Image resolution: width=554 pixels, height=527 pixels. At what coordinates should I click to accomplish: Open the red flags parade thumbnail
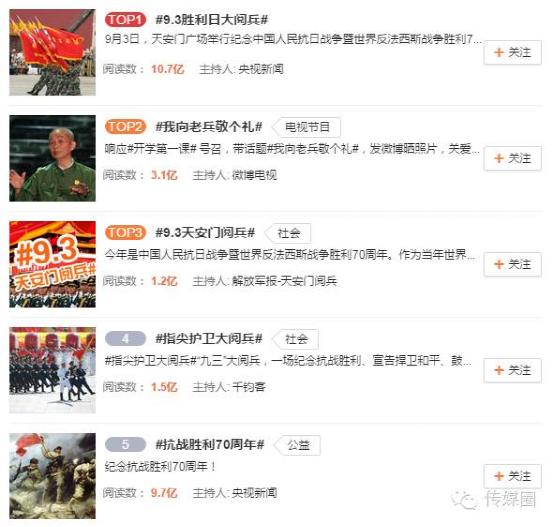[x=52, y=53]
